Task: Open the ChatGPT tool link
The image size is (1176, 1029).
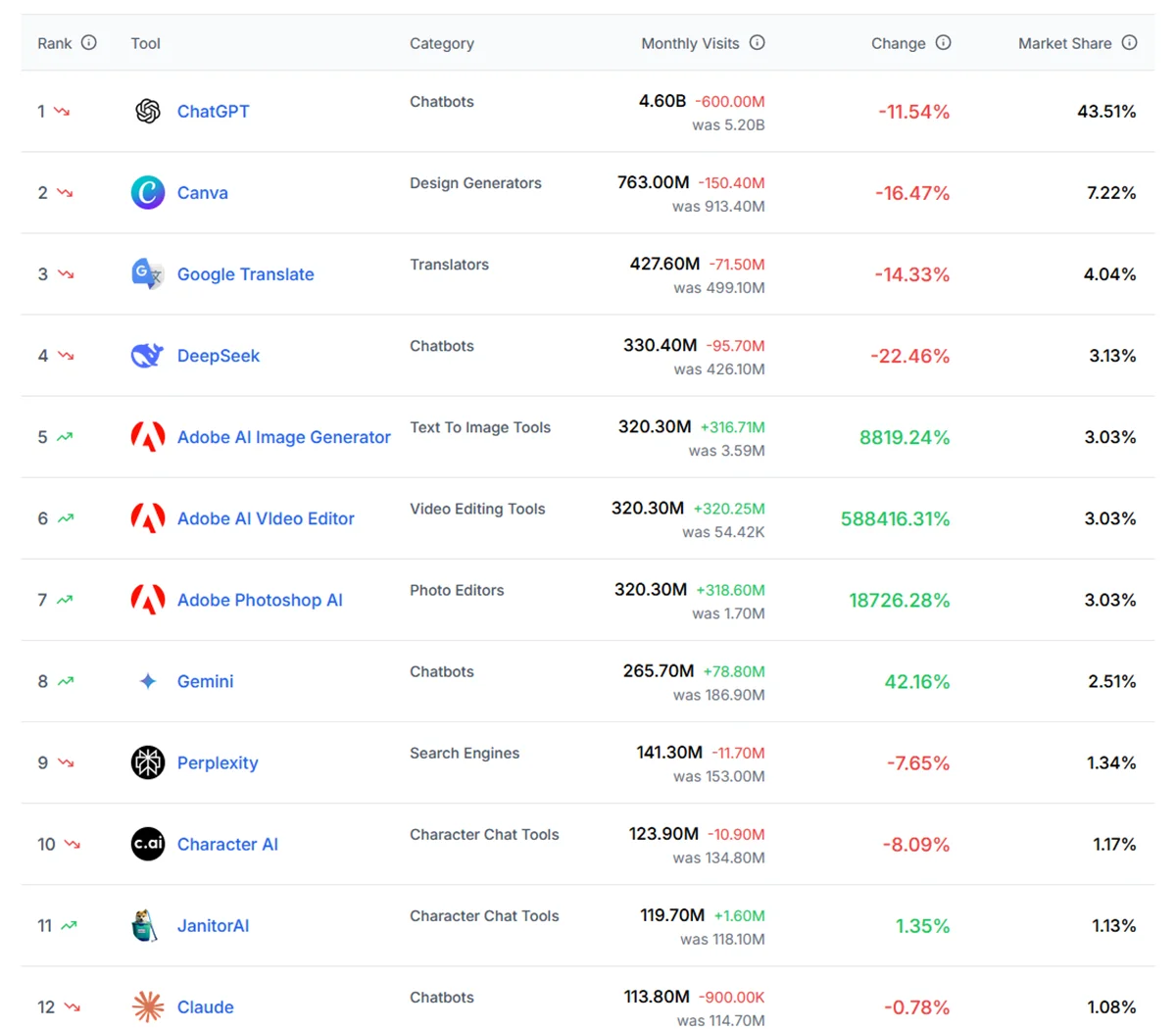Action: 214,111
